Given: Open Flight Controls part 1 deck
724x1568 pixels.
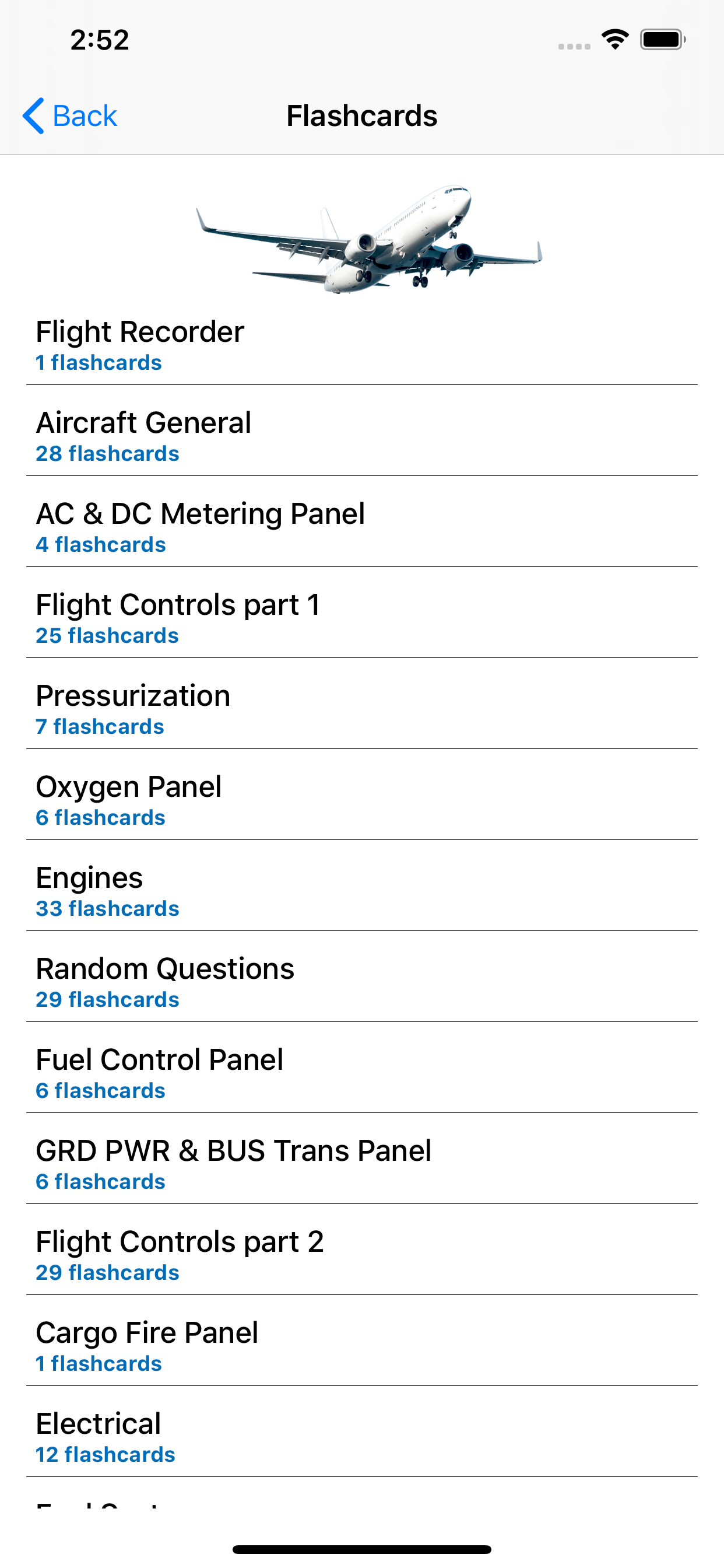Looking at the screenshot, I should 361,618.
